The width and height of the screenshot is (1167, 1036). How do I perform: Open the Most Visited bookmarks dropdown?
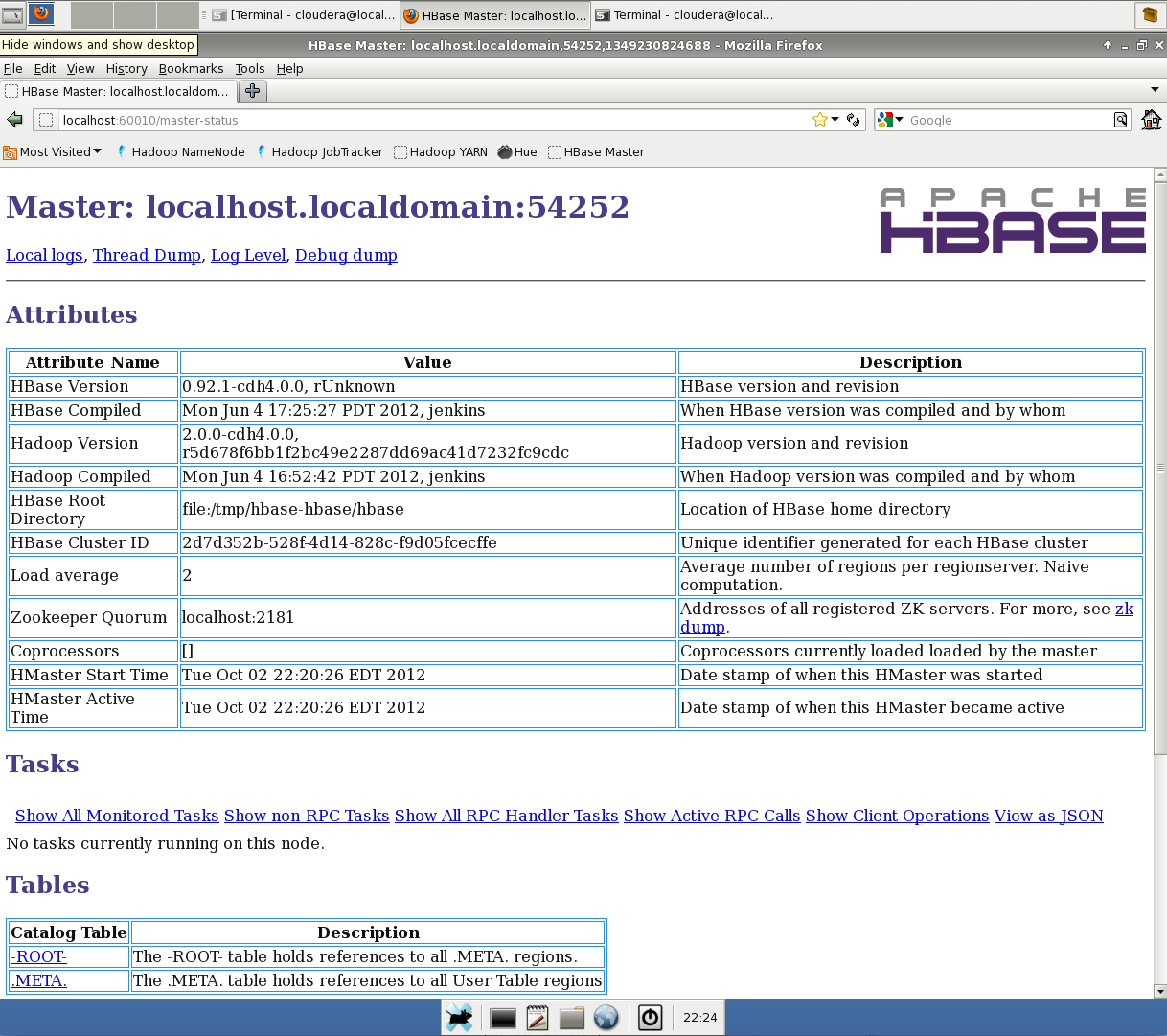tap(52, 151)
